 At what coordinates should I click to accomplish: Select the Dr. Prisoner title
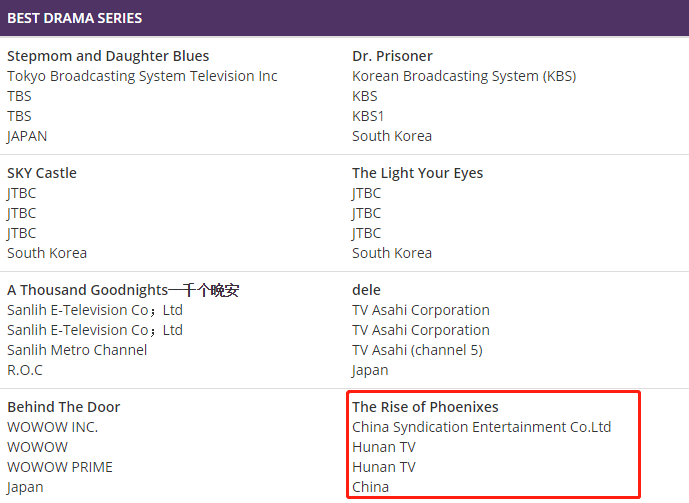392,56
